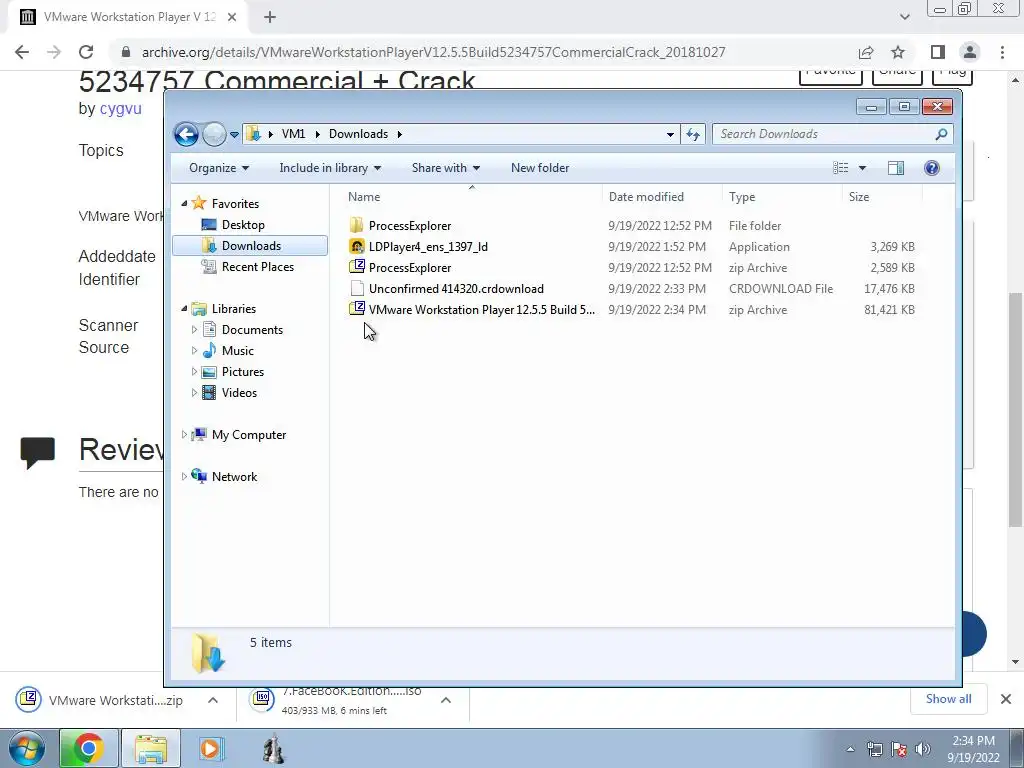Select the ProcessExplorer folder icon
The height and width of the screenshot is (768, 1024).
(357, 225)
